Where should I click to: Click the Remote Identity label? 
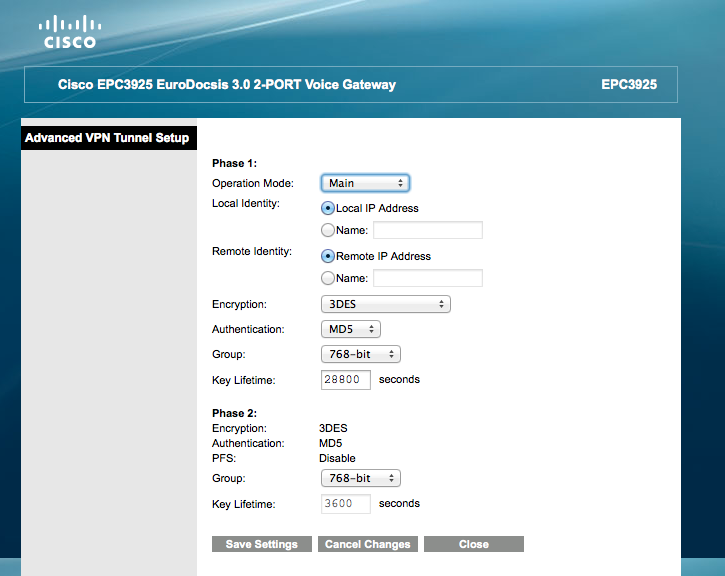[x=252, y=251]
